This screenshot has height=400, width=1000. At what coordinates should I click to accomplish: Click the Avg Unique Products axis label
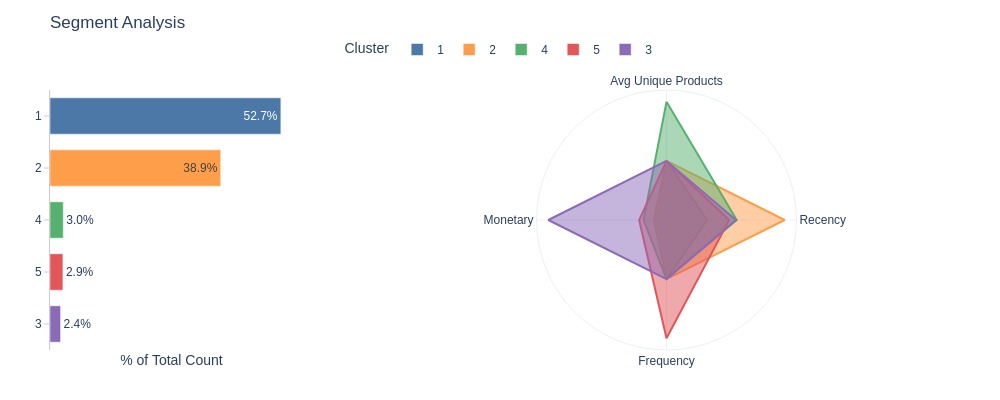666,81
